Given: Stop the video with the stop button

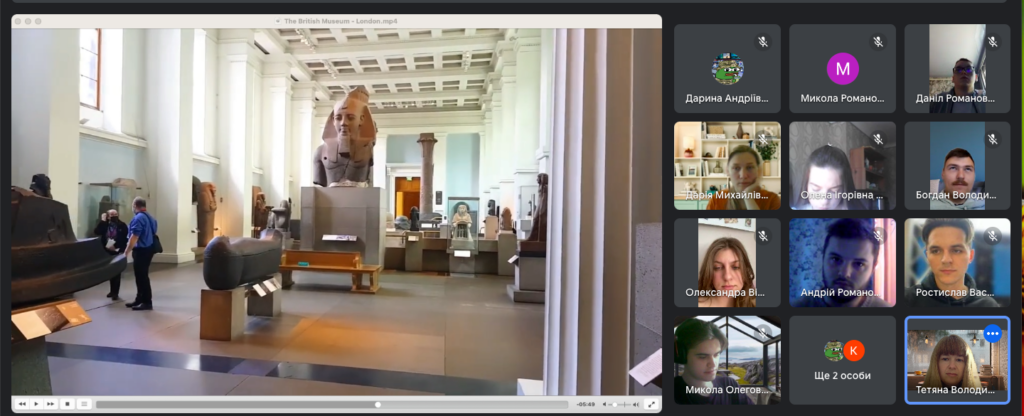Looking at the screenshot, I should (x=67, y=404).
